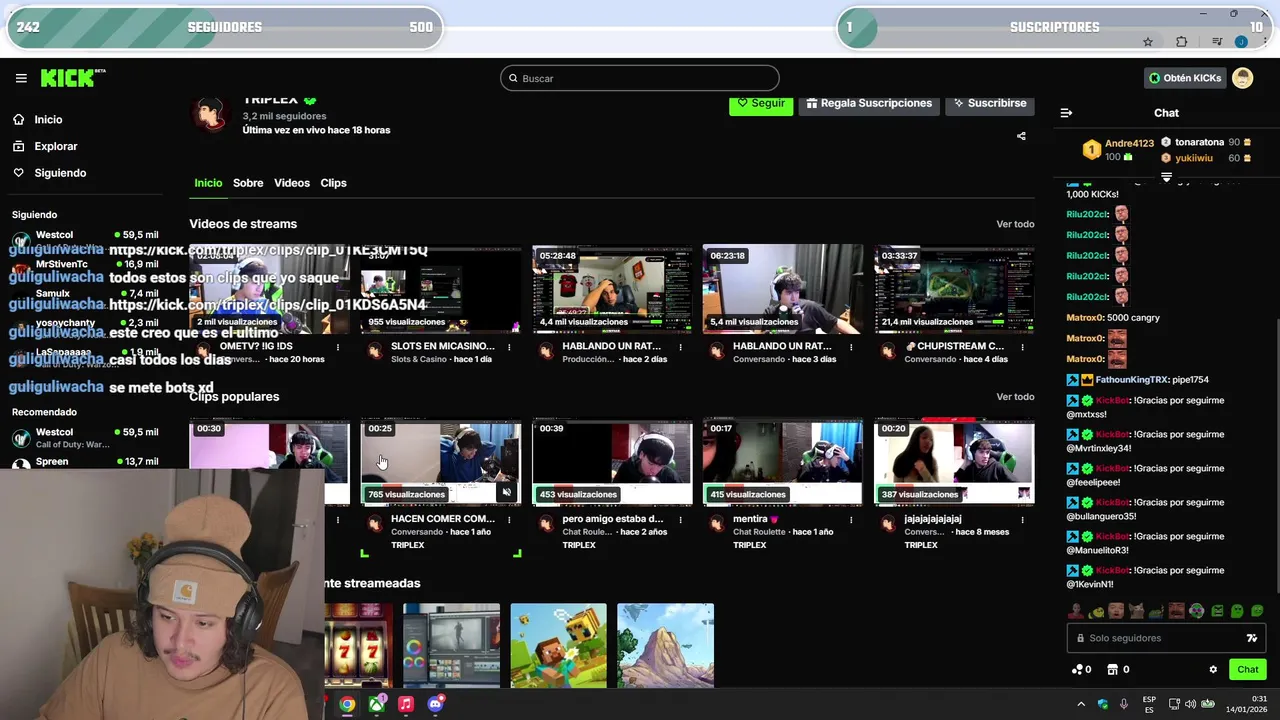Click the Buscar search field
Image resolution: width=1280 pixels, height=720 pixels.
640,78
